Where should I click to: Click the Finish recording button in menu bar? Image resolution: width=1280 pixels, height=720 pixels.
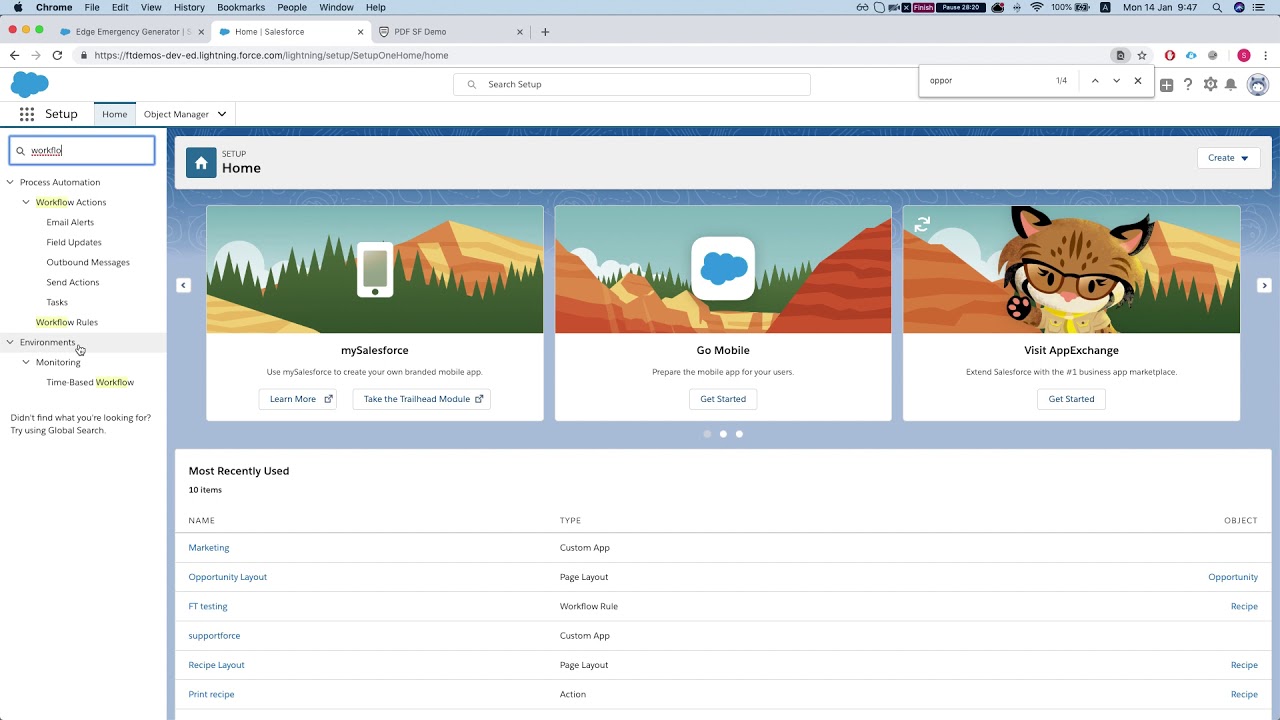(x=923, y=7)
